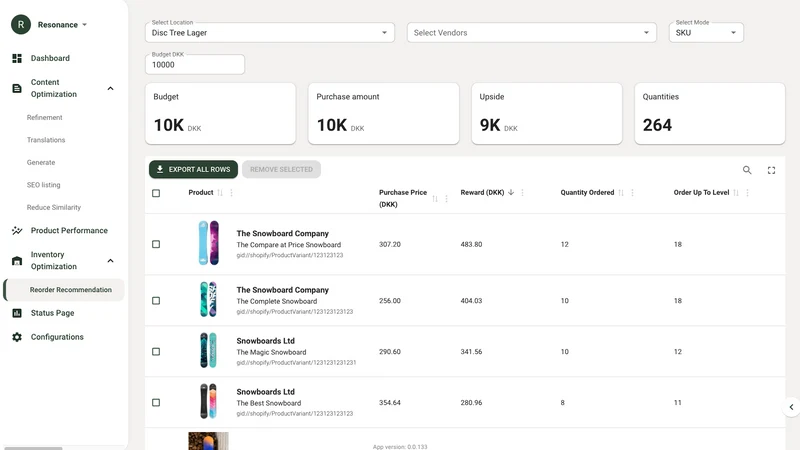This screenshot has width=800, height=450.
Task: Open table search magnifier icon
Action: tap(747, 170)
